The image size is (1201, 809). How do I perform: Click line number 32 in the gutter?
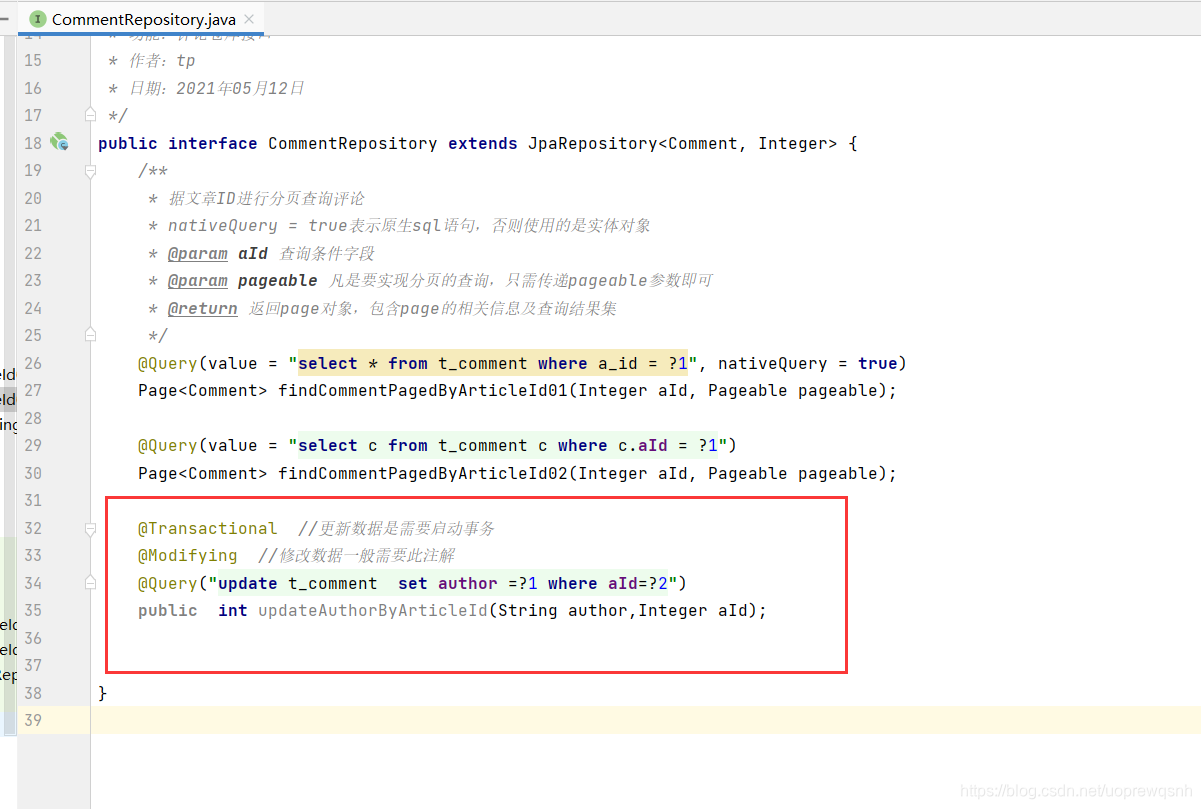(33, 528)
